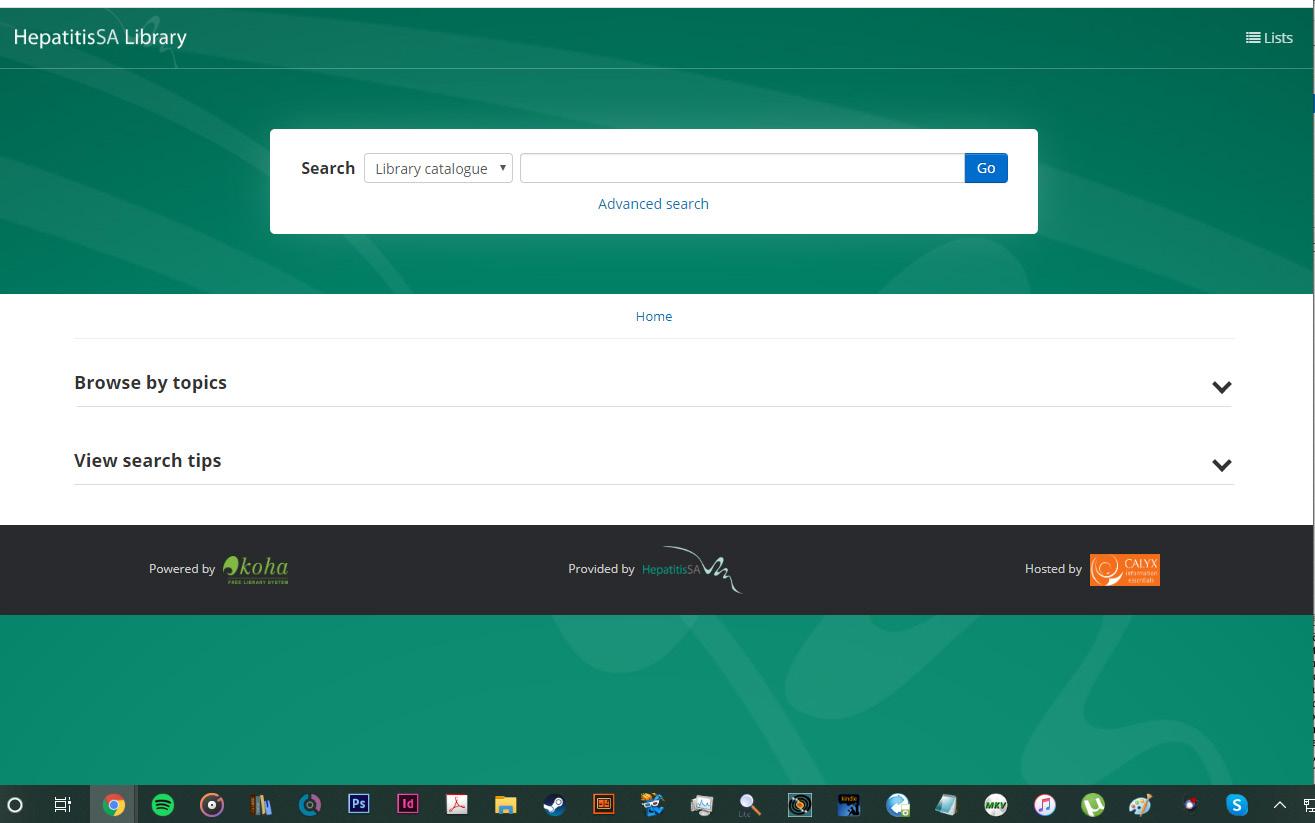Viewport: 1315px width, 823px height.
Task: Focus the catalogue search text field
Action: coord(742,168)
